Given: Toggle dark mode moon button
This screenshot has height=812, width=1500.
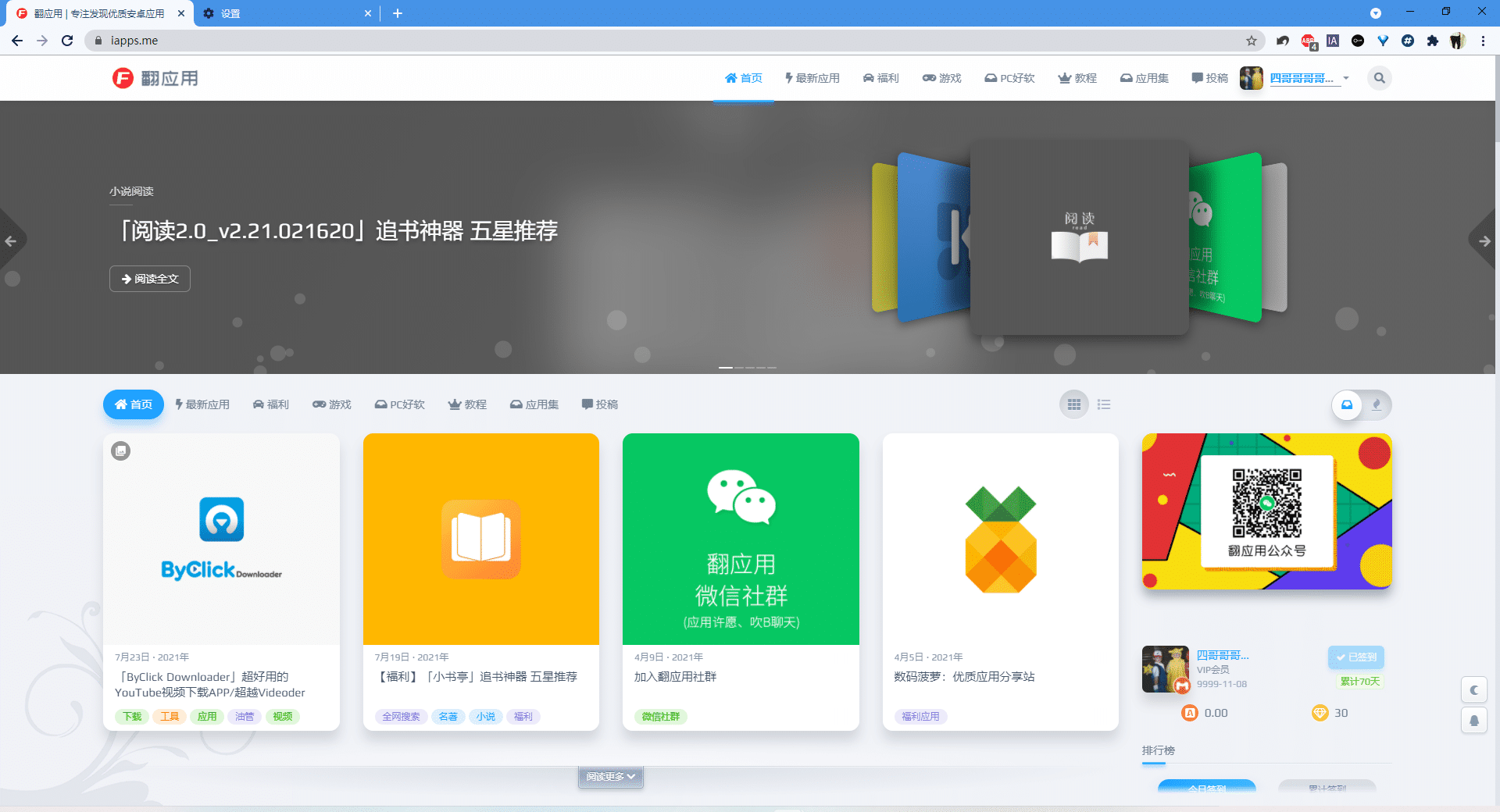Looking at the screenshot, I should pos(1473,690).
